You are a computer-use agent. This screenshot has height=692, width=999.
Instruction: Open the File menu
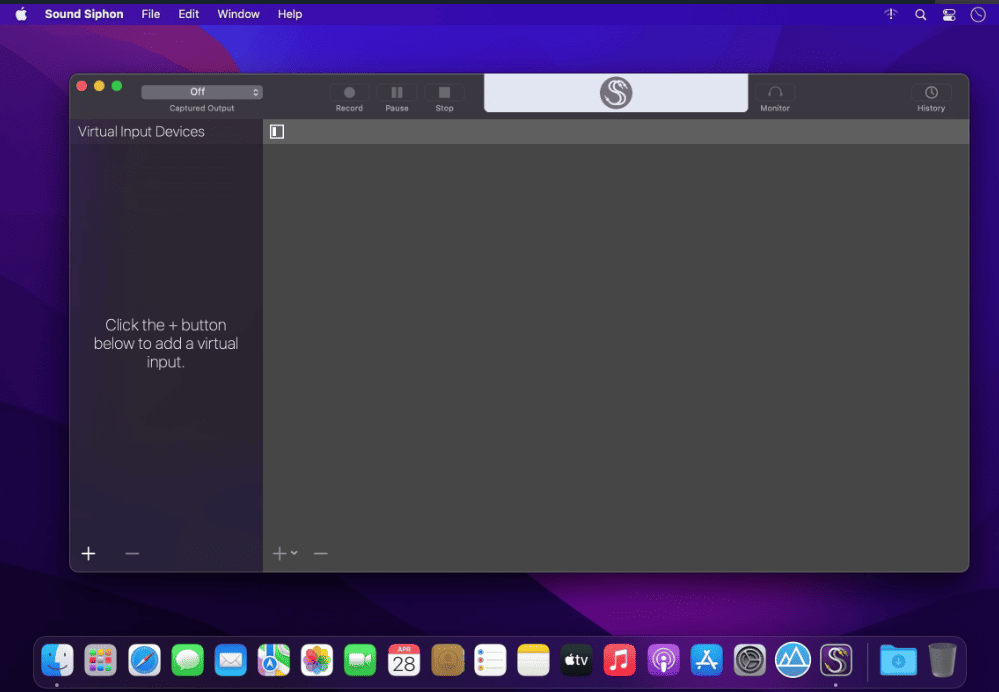pyautogui.click(x=150, y=14)
